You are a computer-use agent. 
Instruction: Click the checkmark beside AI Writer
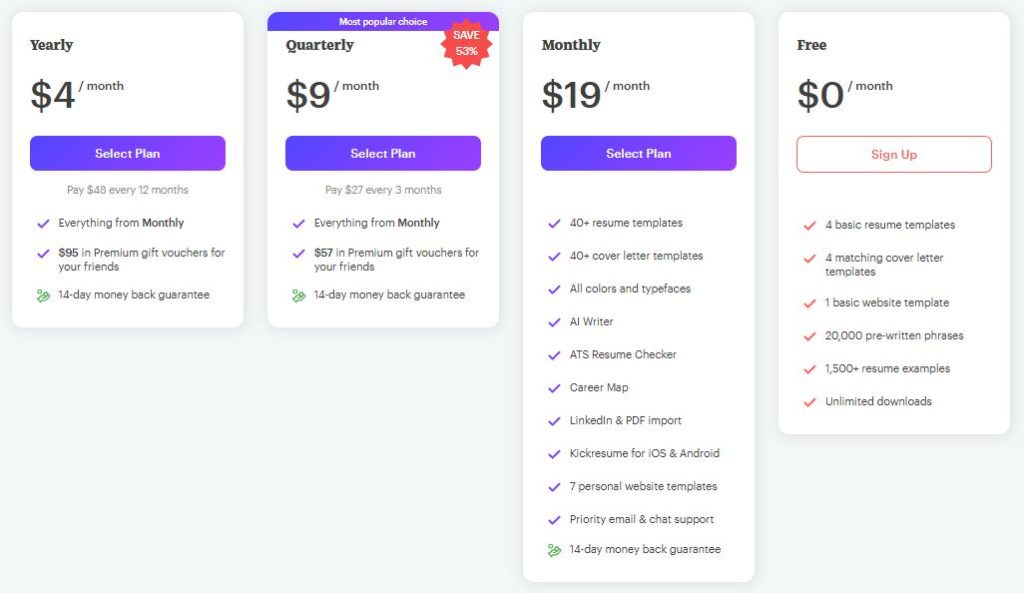click(x=554, y=322)
